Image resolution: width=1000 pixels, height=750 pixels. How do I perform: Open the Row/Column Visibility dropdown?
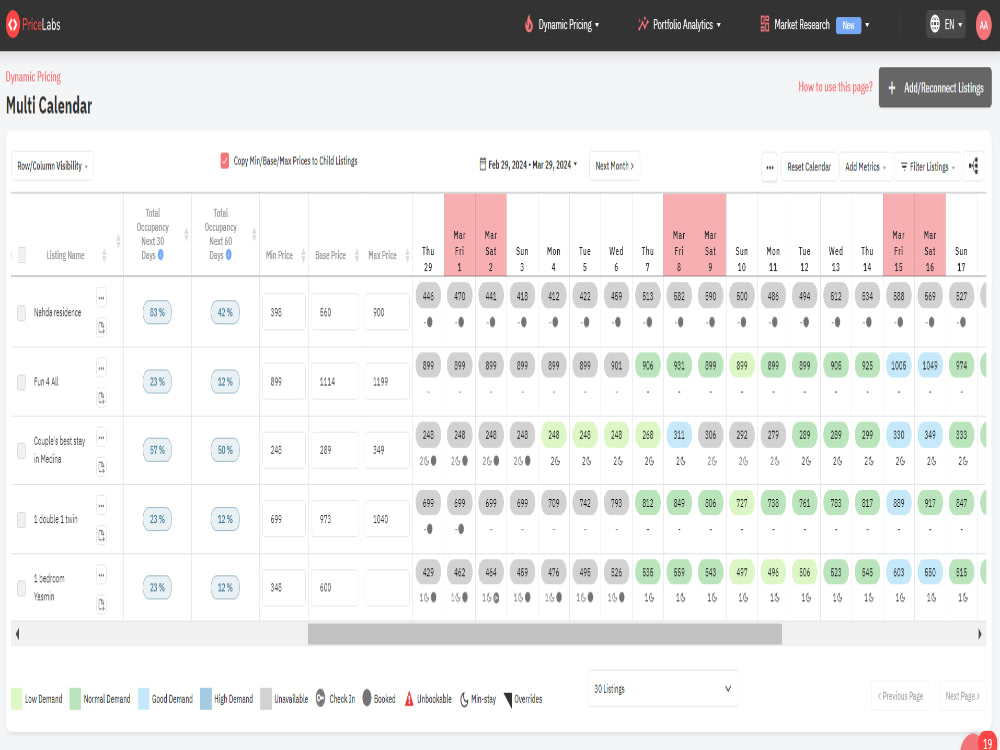click(x=51, y=165)
